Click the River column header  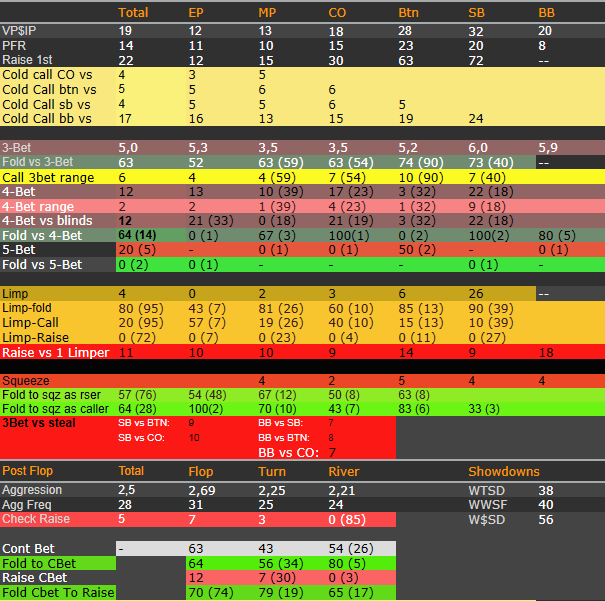tap(344, 471)
